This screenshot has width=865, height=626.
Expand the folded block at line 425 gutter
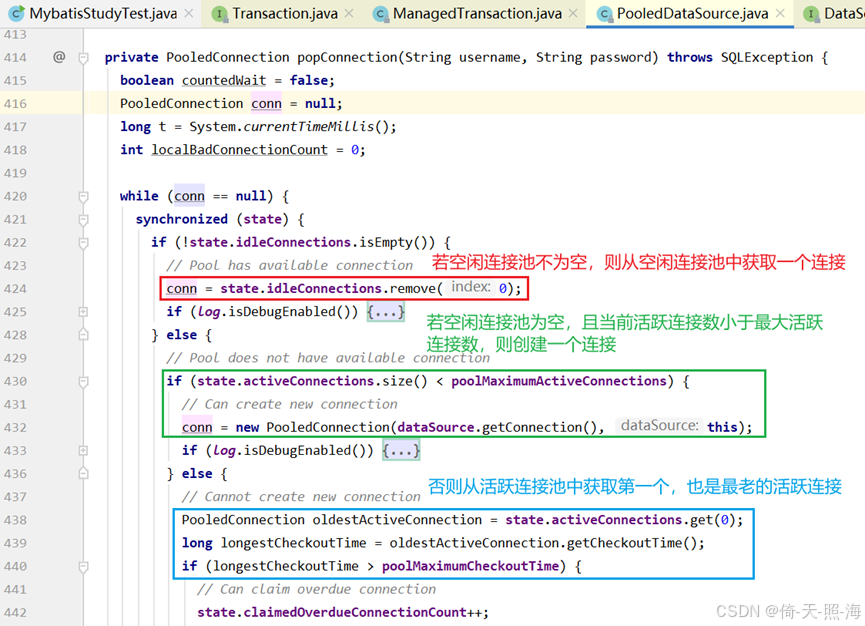click(x=83, y=312)
